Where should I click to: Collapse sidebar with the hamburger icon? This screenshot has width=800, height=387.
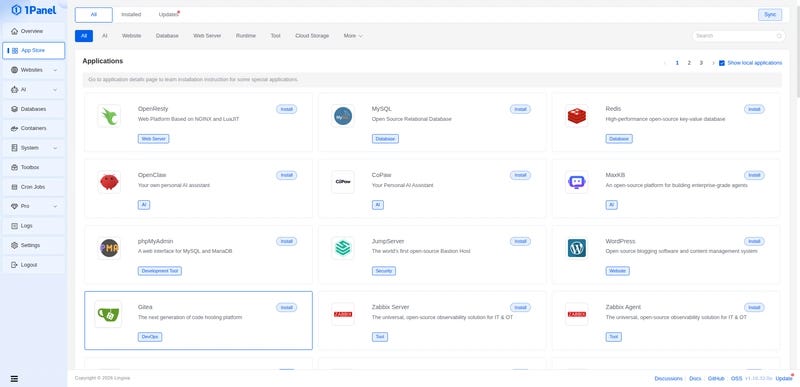14,379
